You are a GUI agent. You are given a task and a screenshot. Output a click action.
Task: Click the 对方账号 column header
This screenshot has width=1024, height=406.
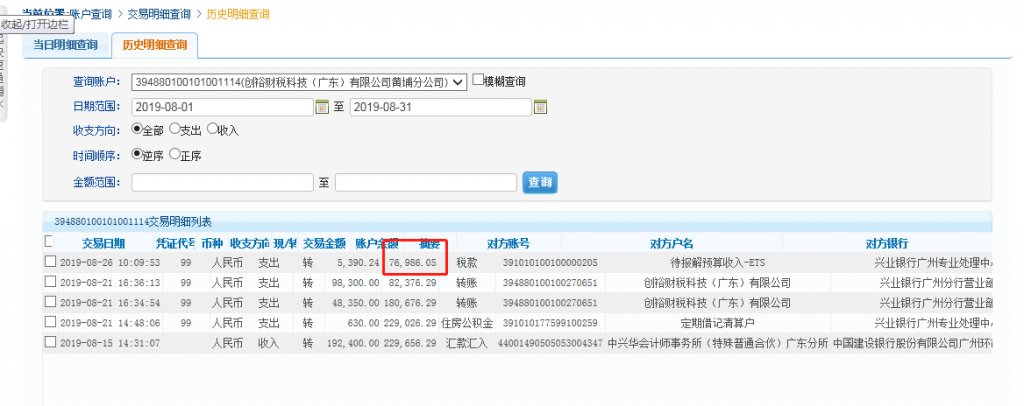point(508,244)
